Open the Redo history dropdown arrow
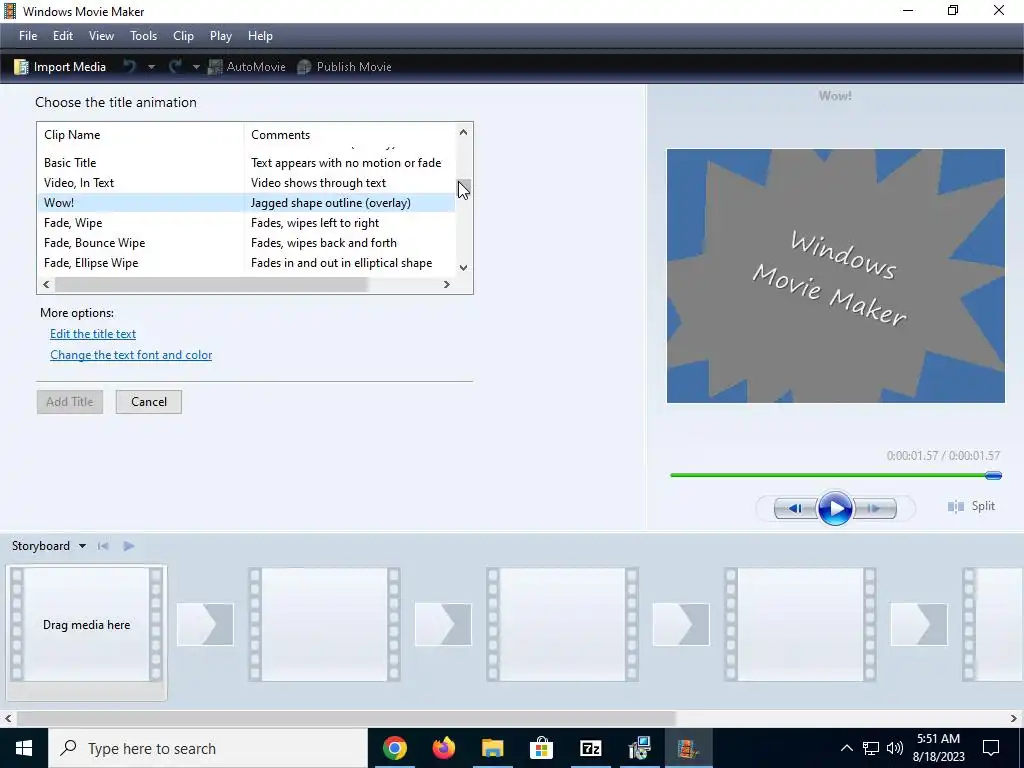Viewport: 1024px width, 768px height. coord(196,67)
